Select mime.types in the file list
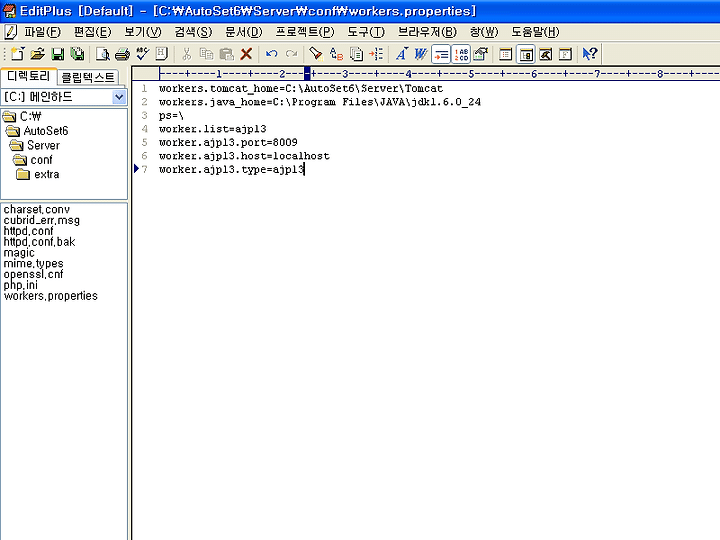 34,264
